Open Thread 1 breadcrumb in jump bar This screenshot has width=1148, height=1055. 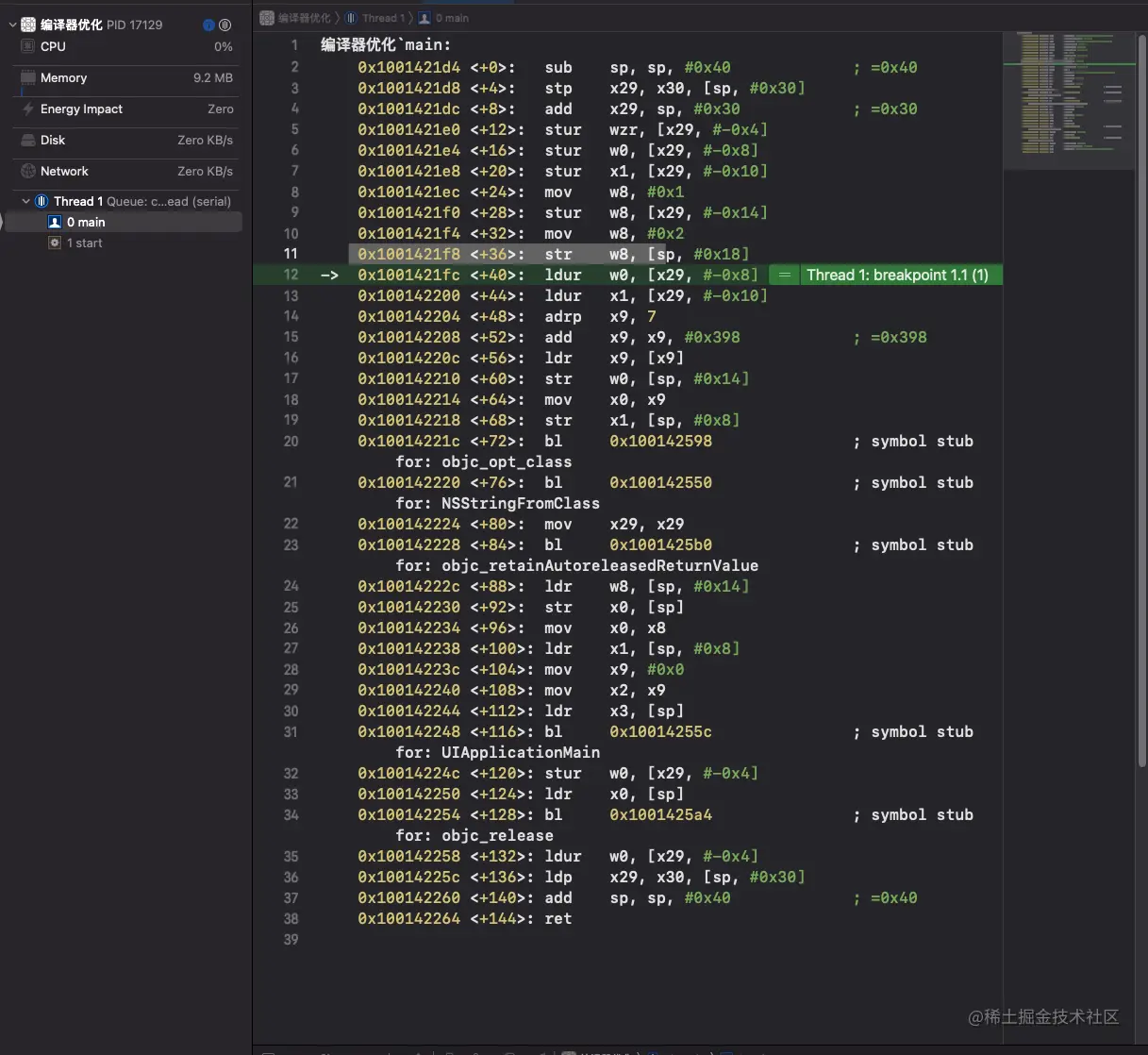(x=383, y=18)
